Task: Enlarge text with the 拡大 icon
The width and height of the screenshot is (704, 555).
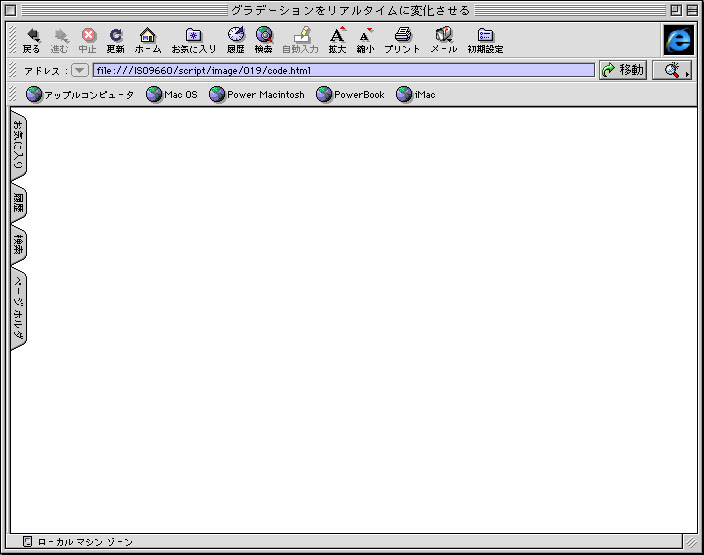Action: (x=337, y=40)
